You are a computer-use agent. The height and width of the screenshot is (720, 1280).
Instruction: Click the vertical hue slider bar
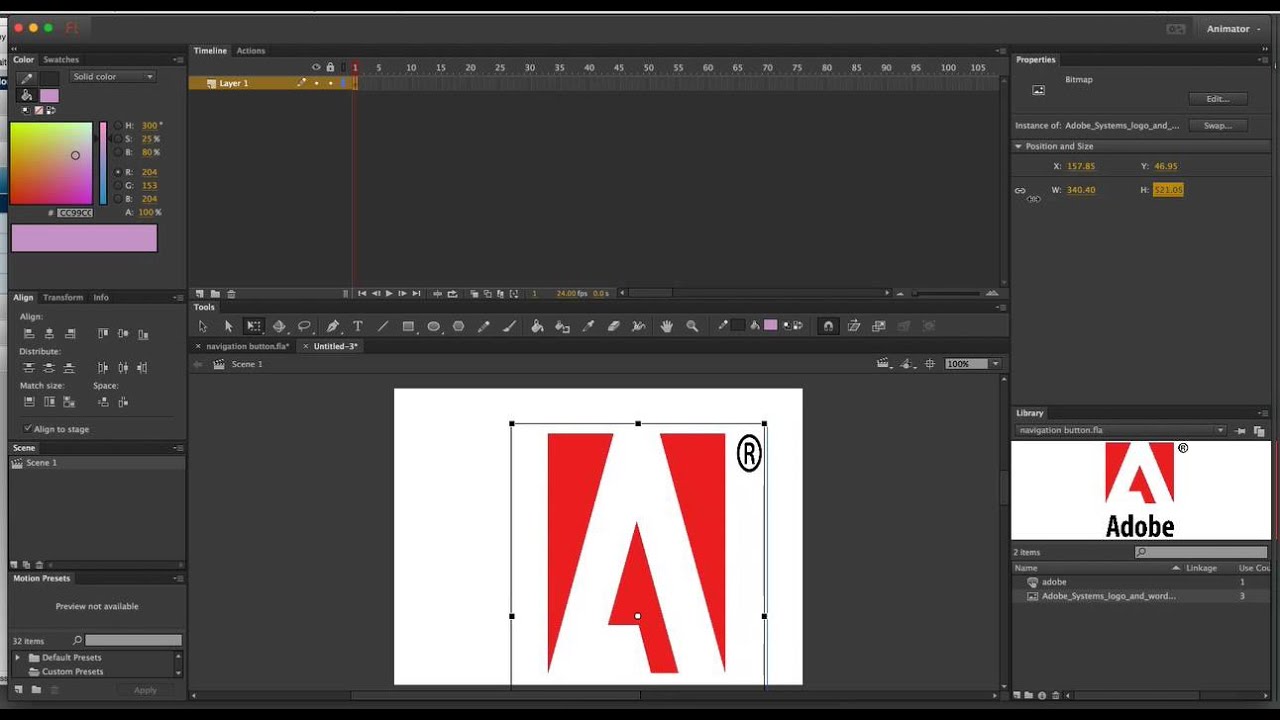coord(103,163)
